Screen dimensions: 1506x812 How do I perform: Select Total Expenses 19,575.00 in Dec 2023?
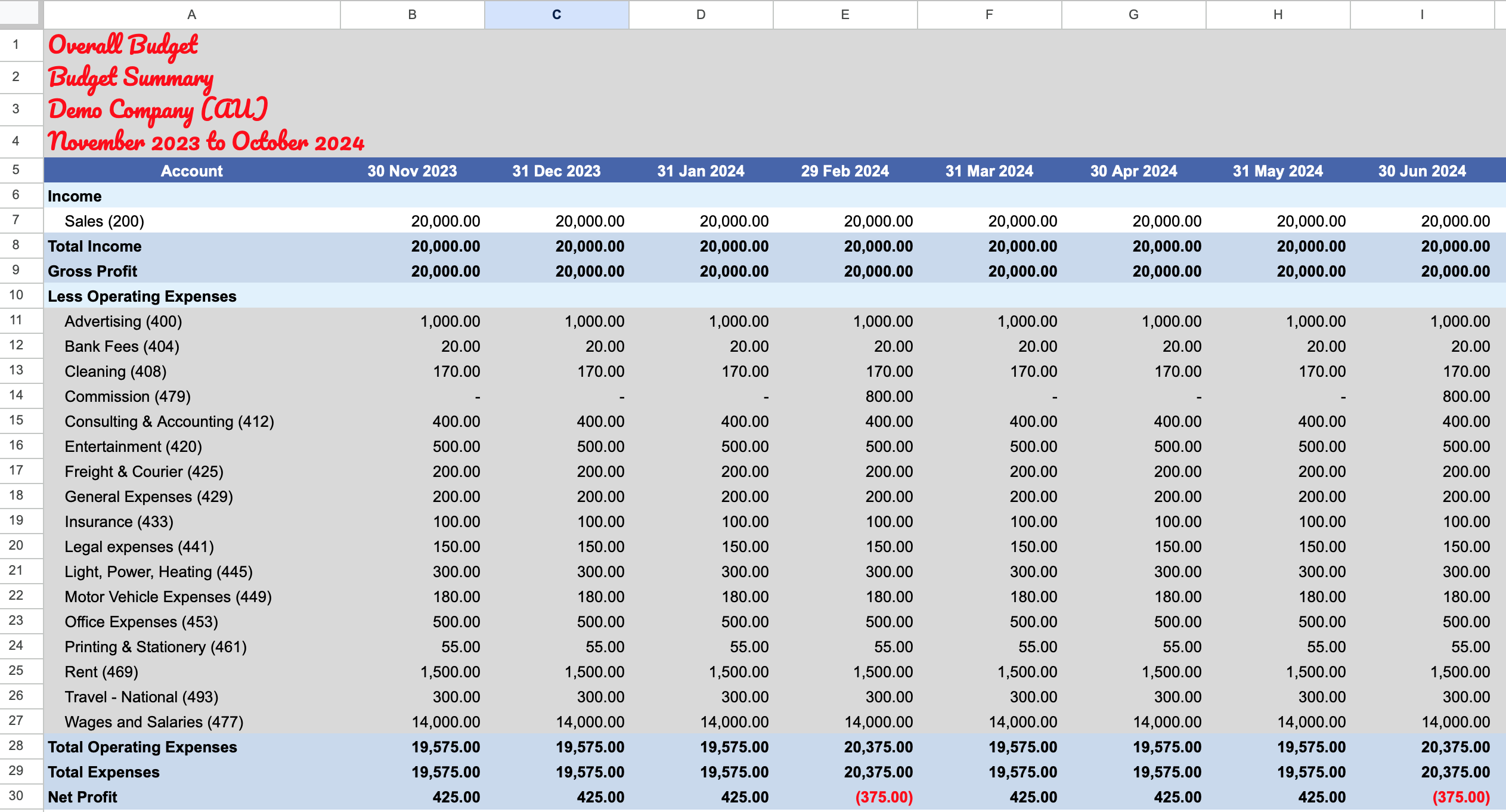point(556,772)
